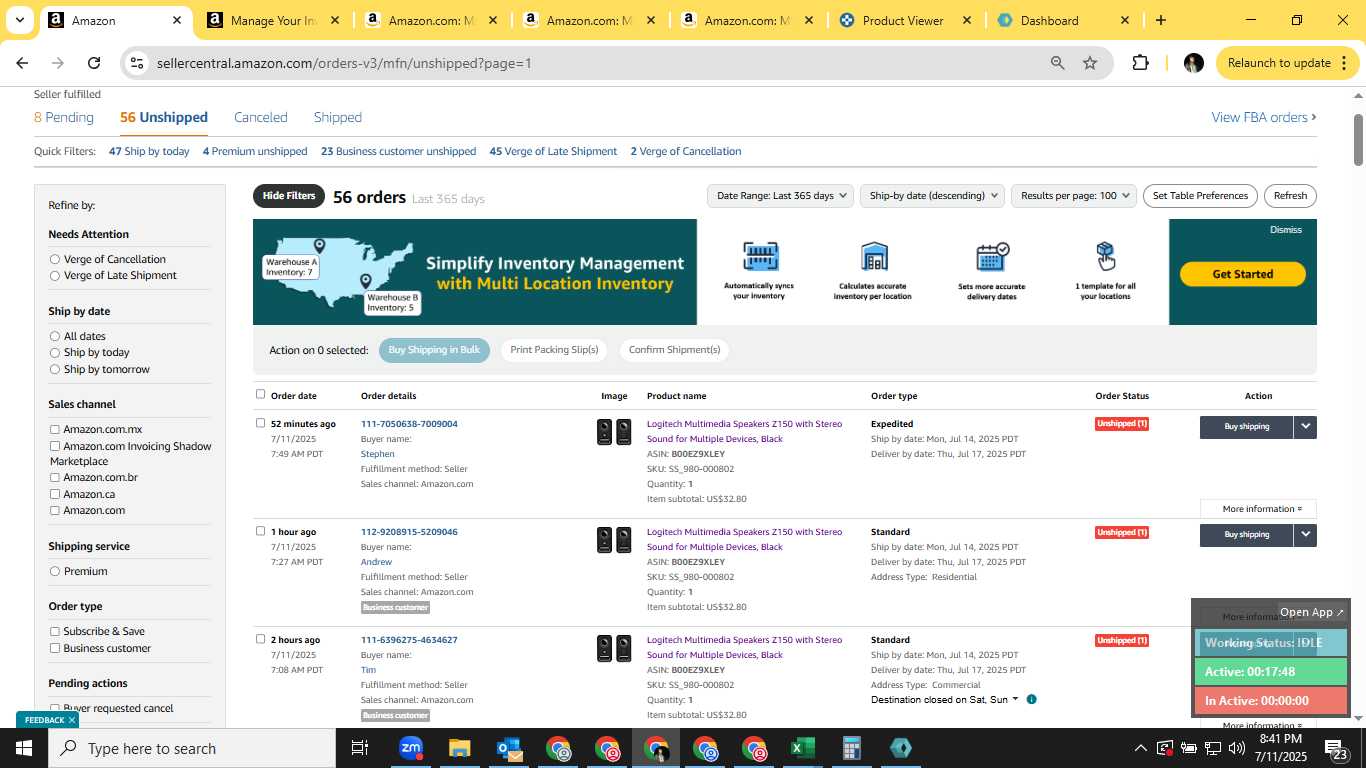The width and height of the screenshot is (1366, 768).
Task: Open order link 112-9208915-5209046
Action: pyautogui.click(x=409, y=532)
